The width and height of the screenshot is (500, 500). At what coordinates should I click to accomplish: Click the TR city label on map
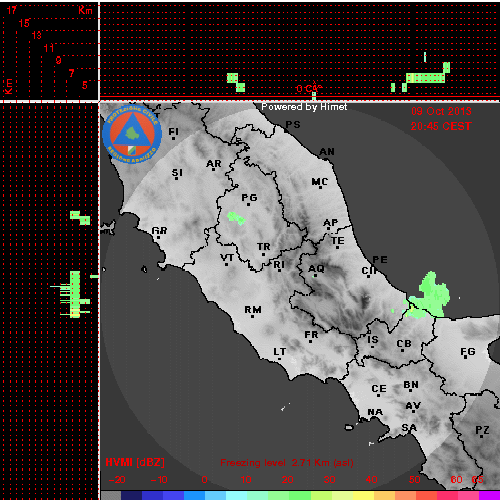[264, 247]
